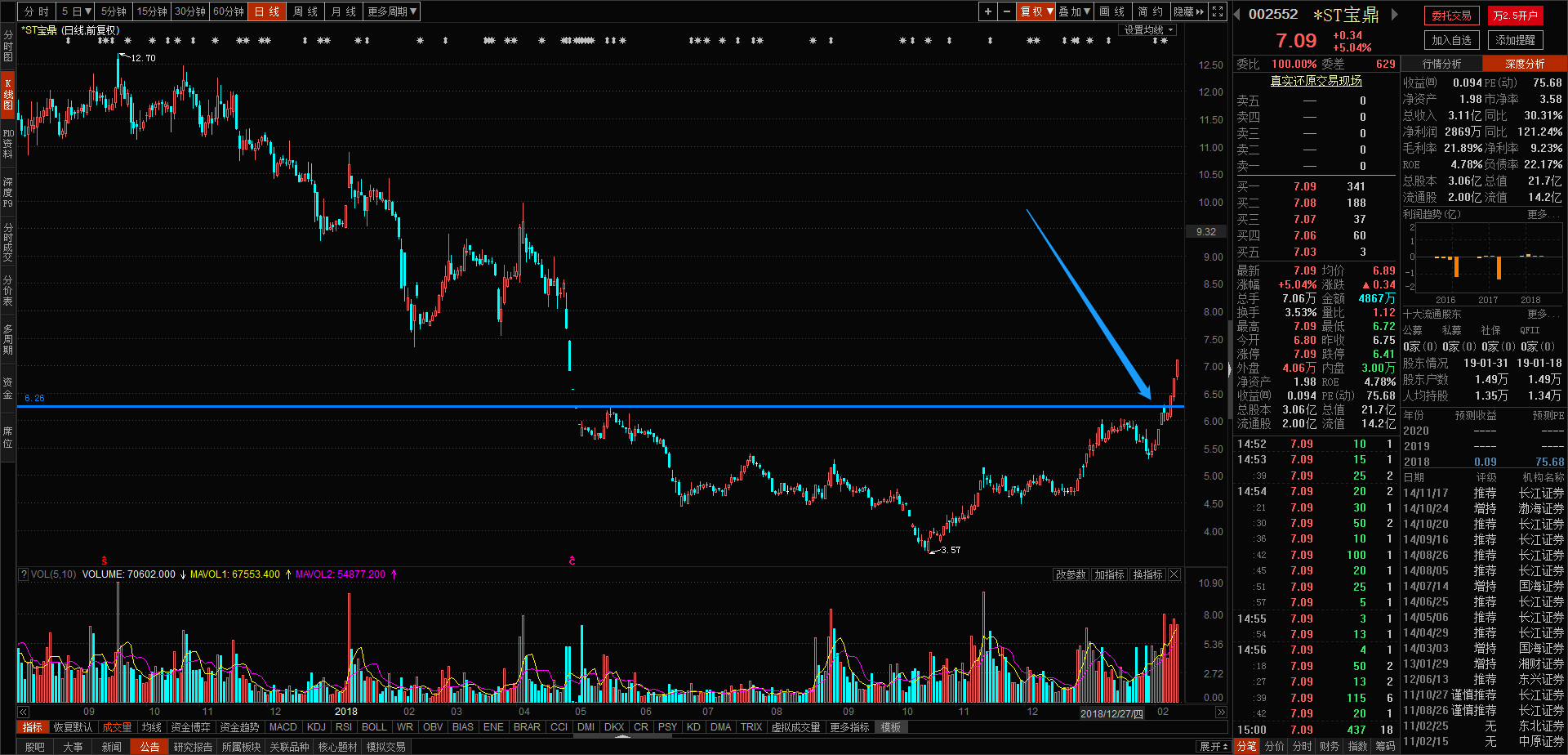The image size is (1568, 755).
Task: Select the MACD indicator tab
Action: [283, 727]
